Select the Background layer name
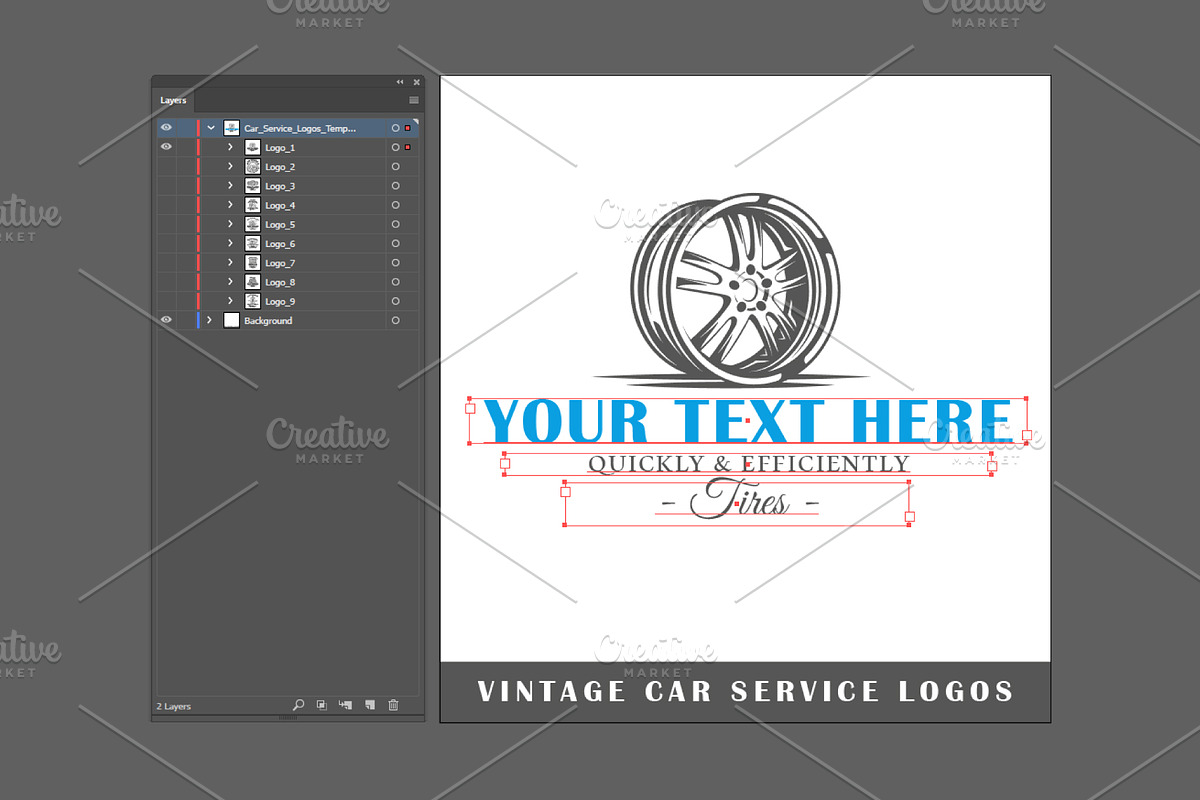The image size is (1200, 800). 268,320
